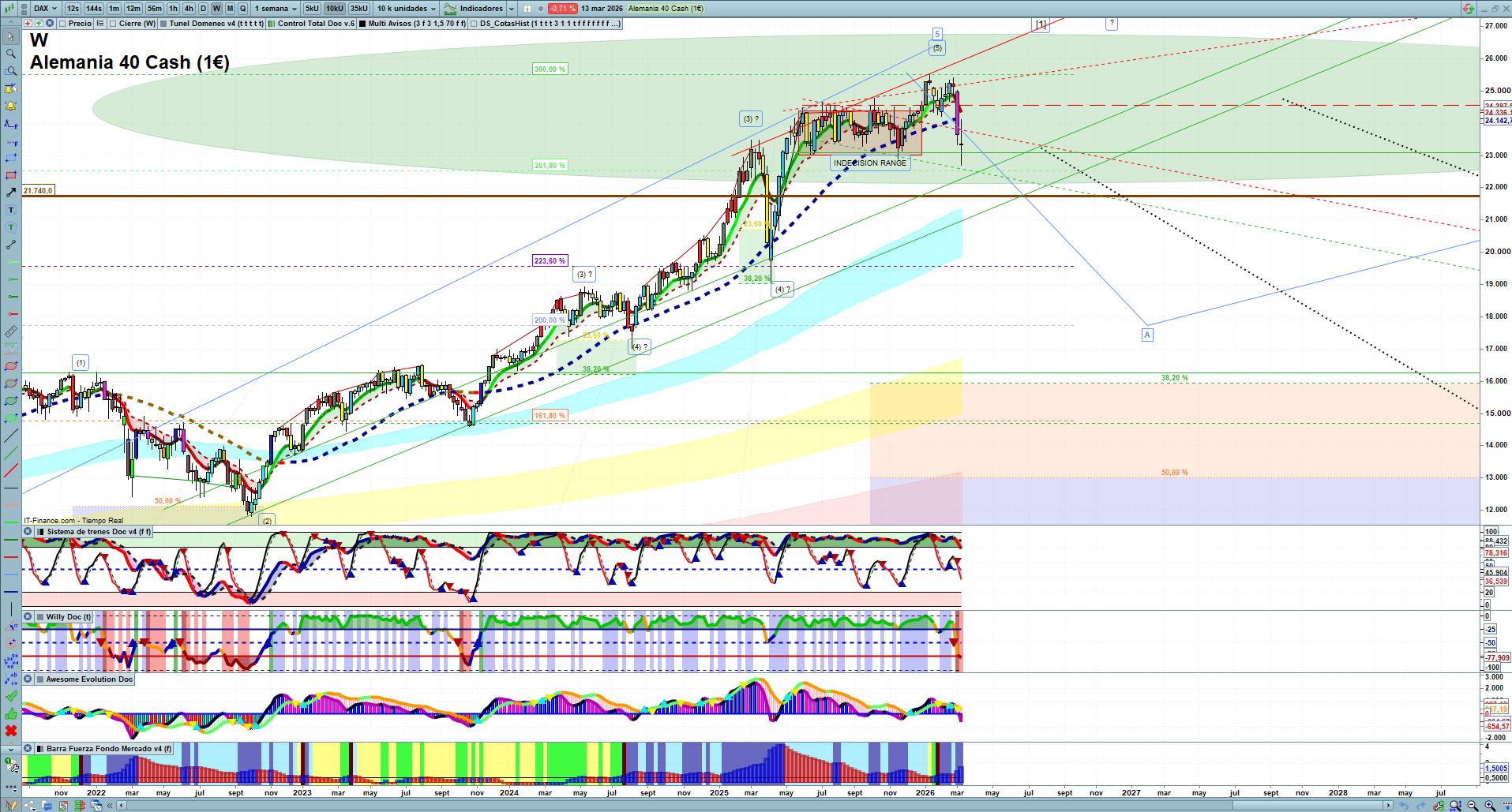Toggle the Cierre (W) checkbox

pyautogui.click(x=113, y=24)
